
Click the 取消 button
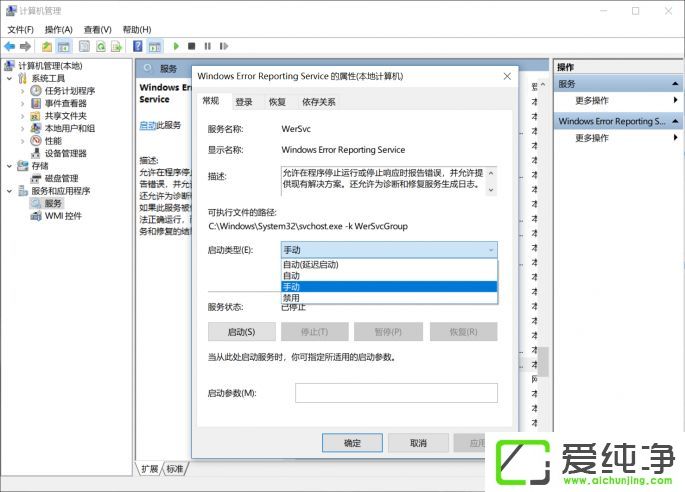coord(418,443)
